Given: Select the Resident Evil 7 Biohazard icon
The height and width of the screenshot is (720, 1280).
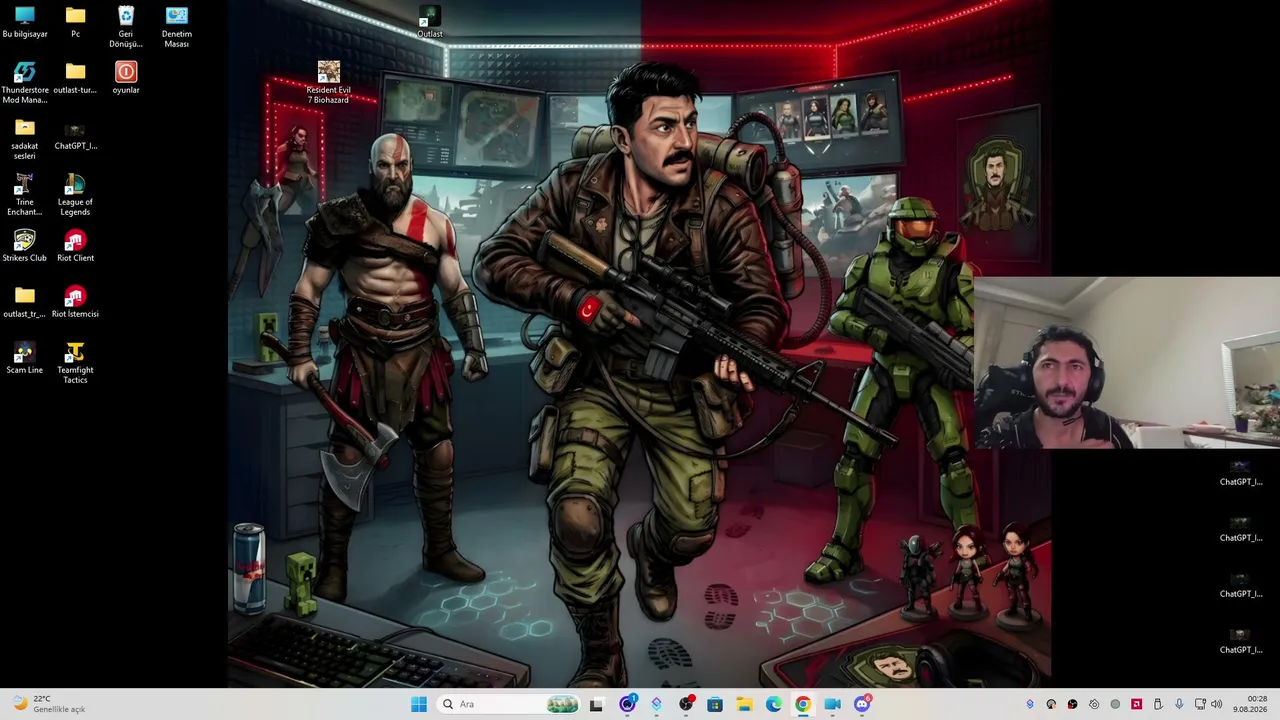Looking at the screenshot, I should (x=328, y=83).
